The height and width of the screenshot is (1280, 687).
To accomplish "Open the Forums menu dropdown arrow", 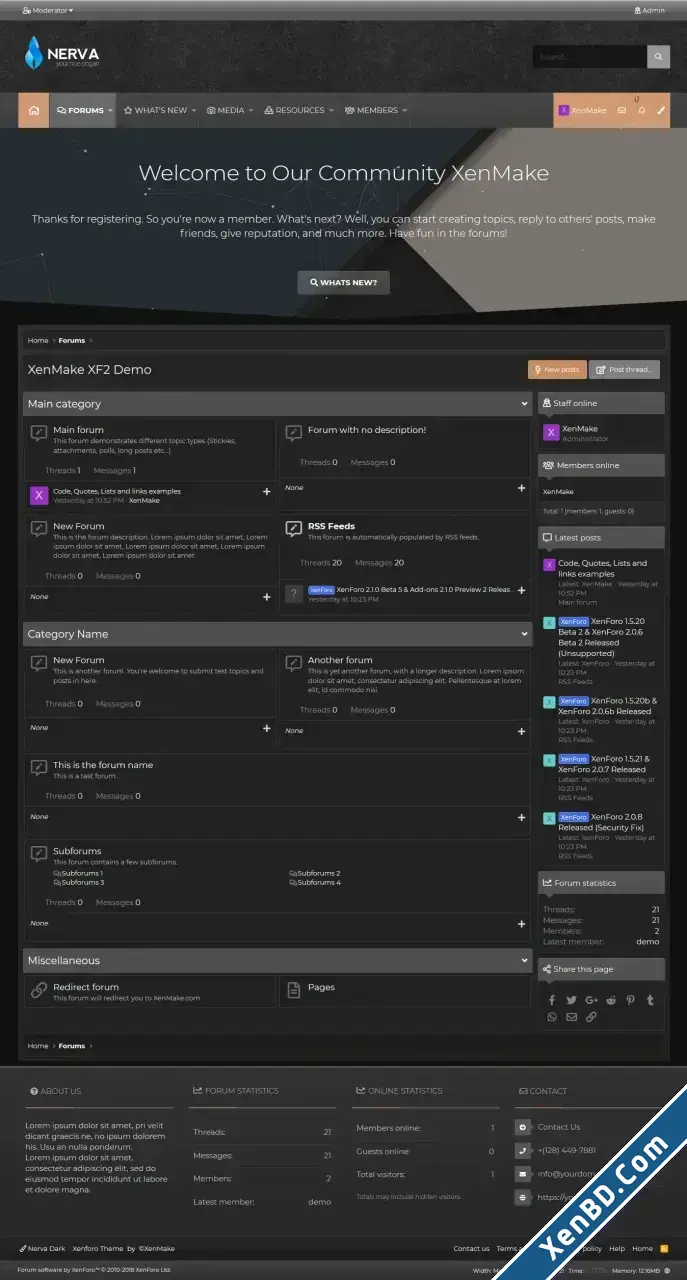I will pyautogui.click(x=111, y=110).
